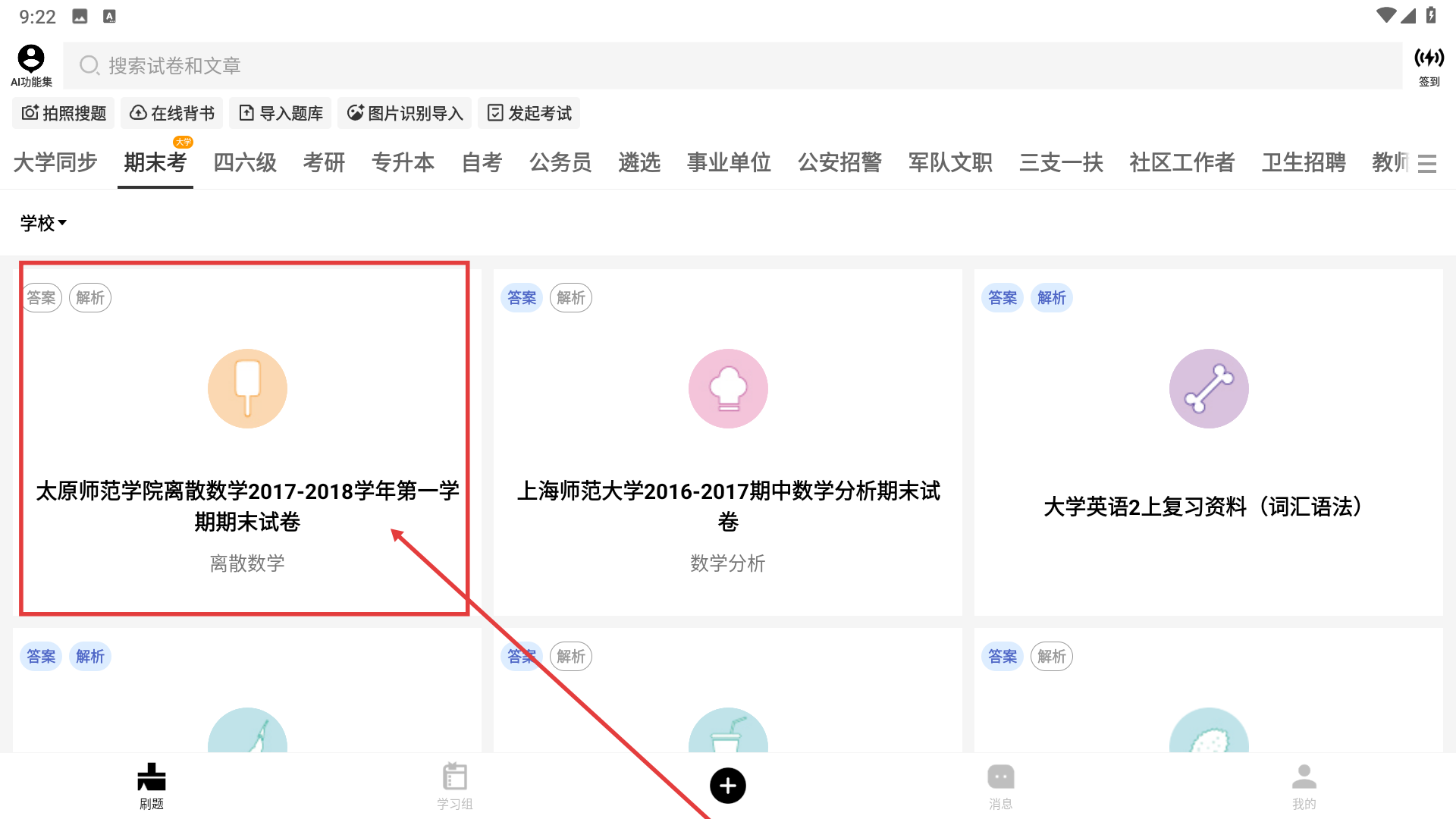Open 在线背书 online recitation
This screenshot has height=819, width=1456.
coord(172,113)
